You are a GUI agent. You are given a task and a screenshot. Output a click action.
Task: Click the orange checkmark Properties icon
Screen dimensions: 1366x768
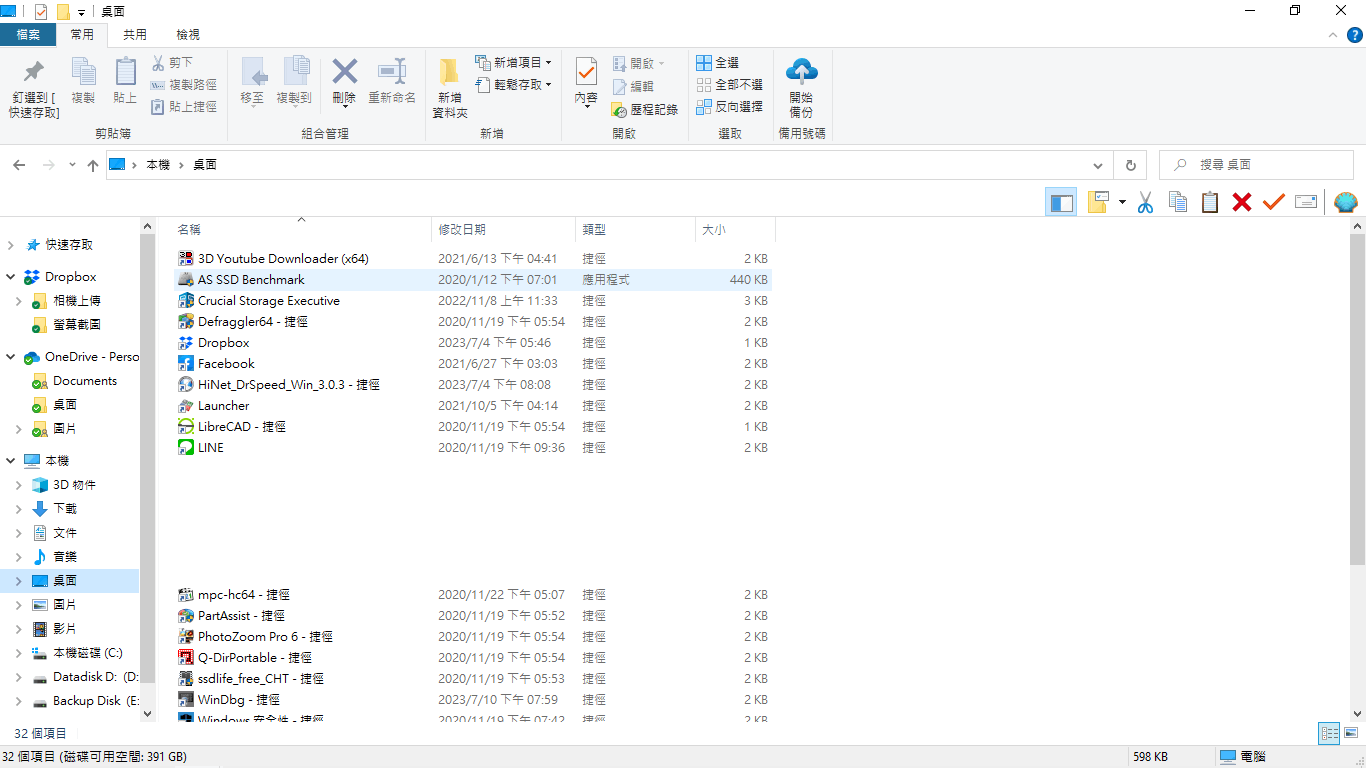(x=1273, y=202)
